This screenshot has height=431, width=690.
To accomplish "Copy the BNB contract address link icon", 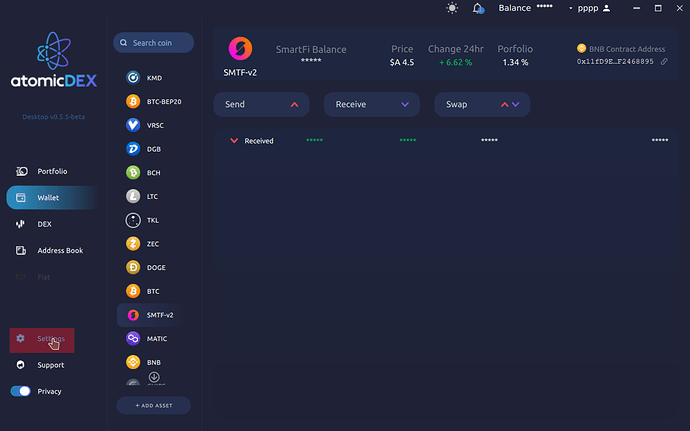I will pyautogui.click(x=664, y=62).
